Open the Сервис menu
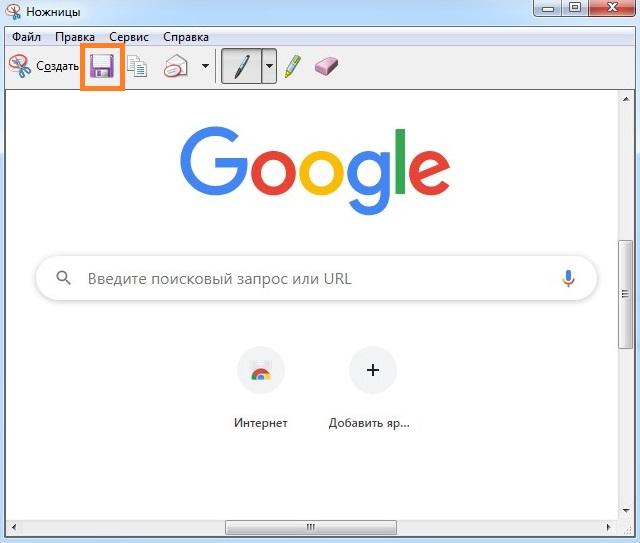640x543 pixels. click(129, 37)
